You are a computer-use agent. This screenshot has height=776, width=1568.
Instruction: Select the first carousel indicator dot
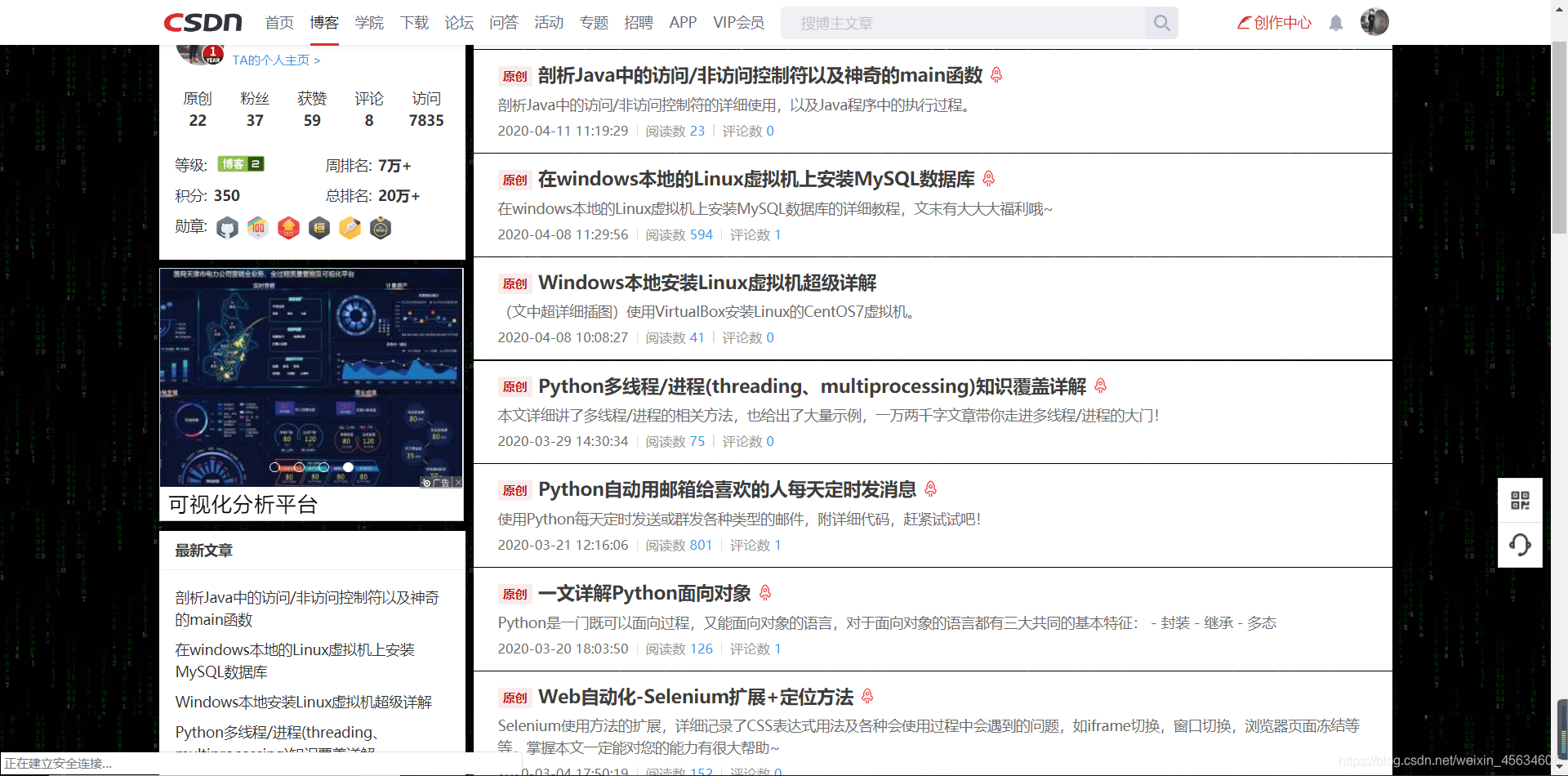(x=274, y=467)
